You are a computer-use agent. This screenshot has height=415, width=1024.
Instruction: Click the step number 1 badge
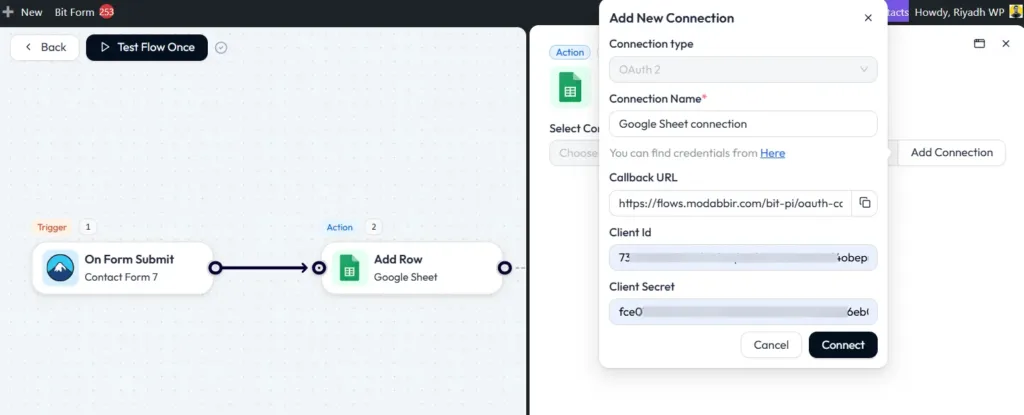click(88, 227)
